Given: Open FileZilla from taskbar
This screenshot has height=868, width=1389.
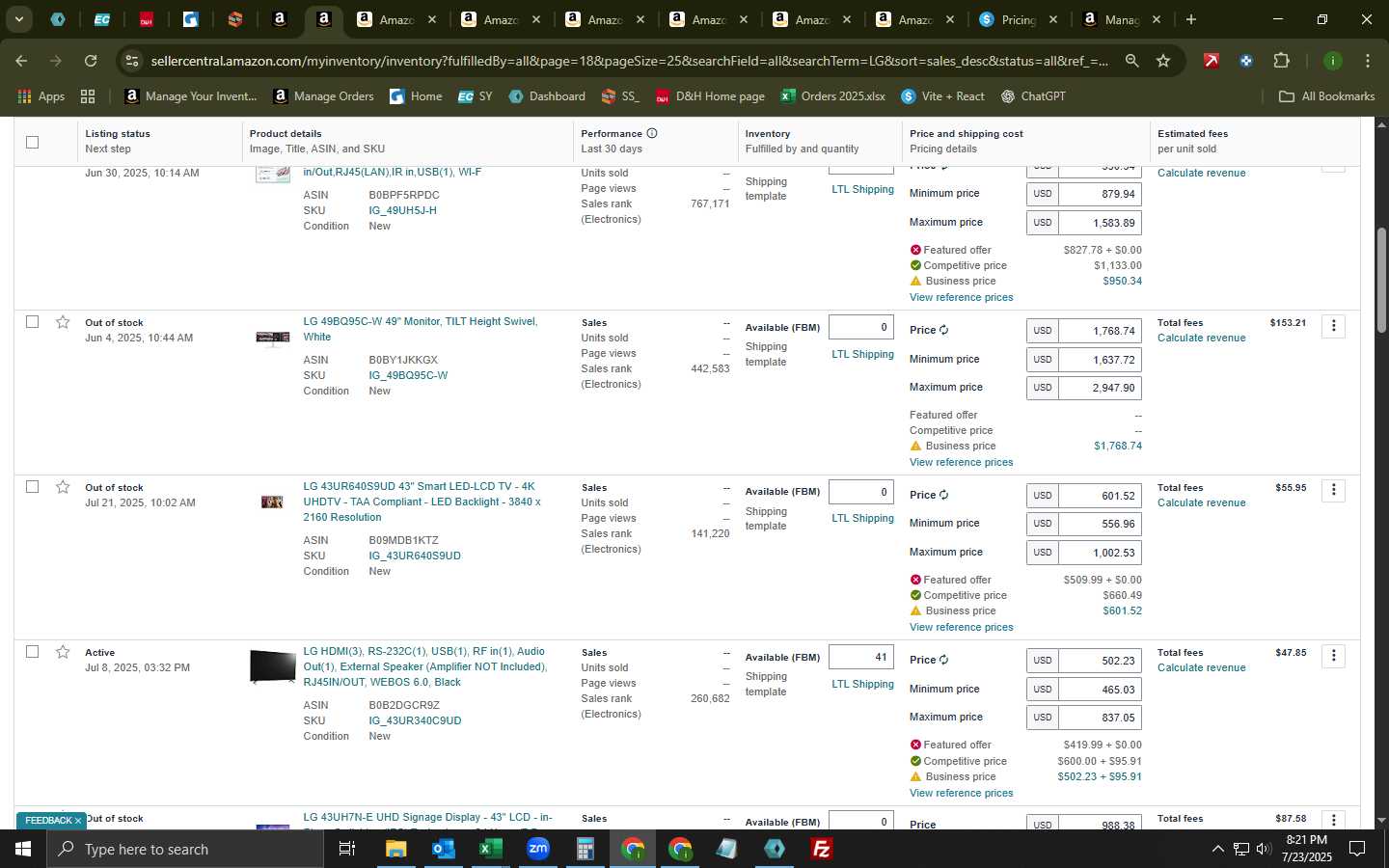Looking at the screenshot, I should 822,849.
